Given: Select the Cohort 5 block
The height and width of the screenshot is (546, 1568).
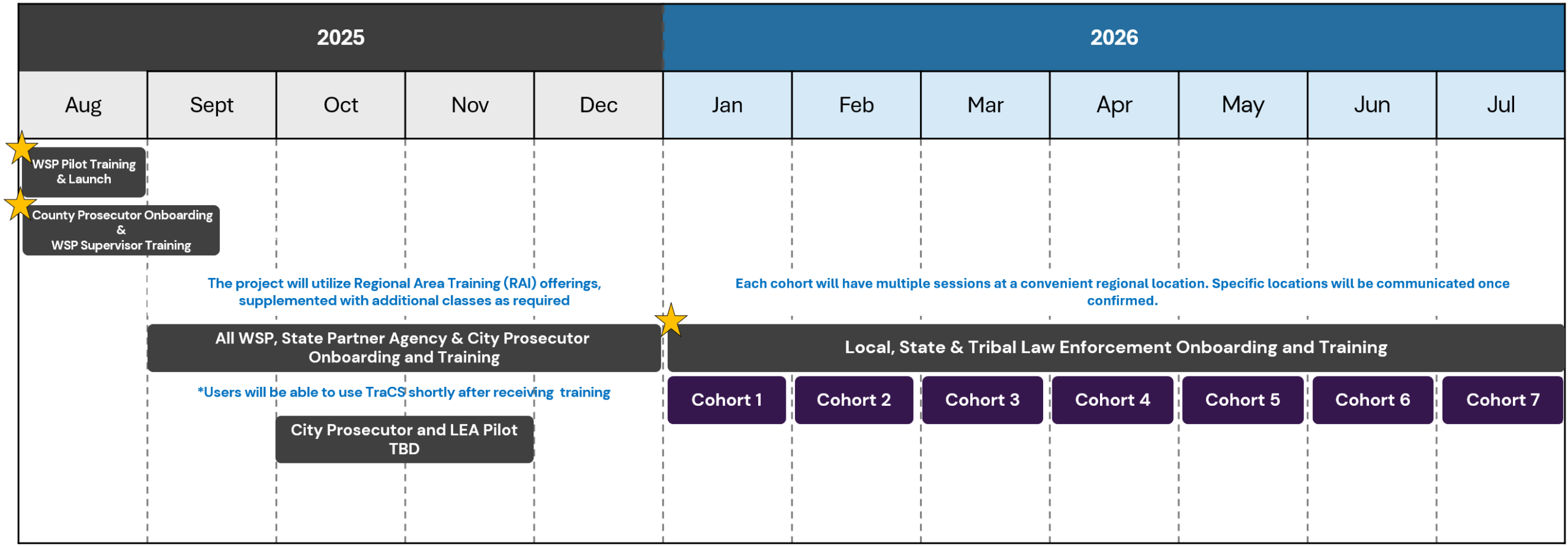Looking at the screenshot, I should coord(1242,400).
